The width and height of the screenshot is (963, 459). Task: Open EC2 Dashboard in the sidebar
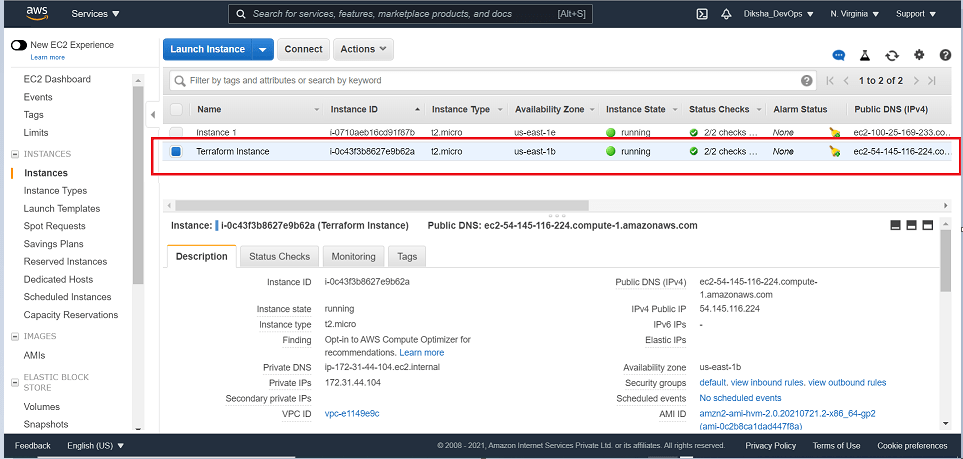[57, 79]
